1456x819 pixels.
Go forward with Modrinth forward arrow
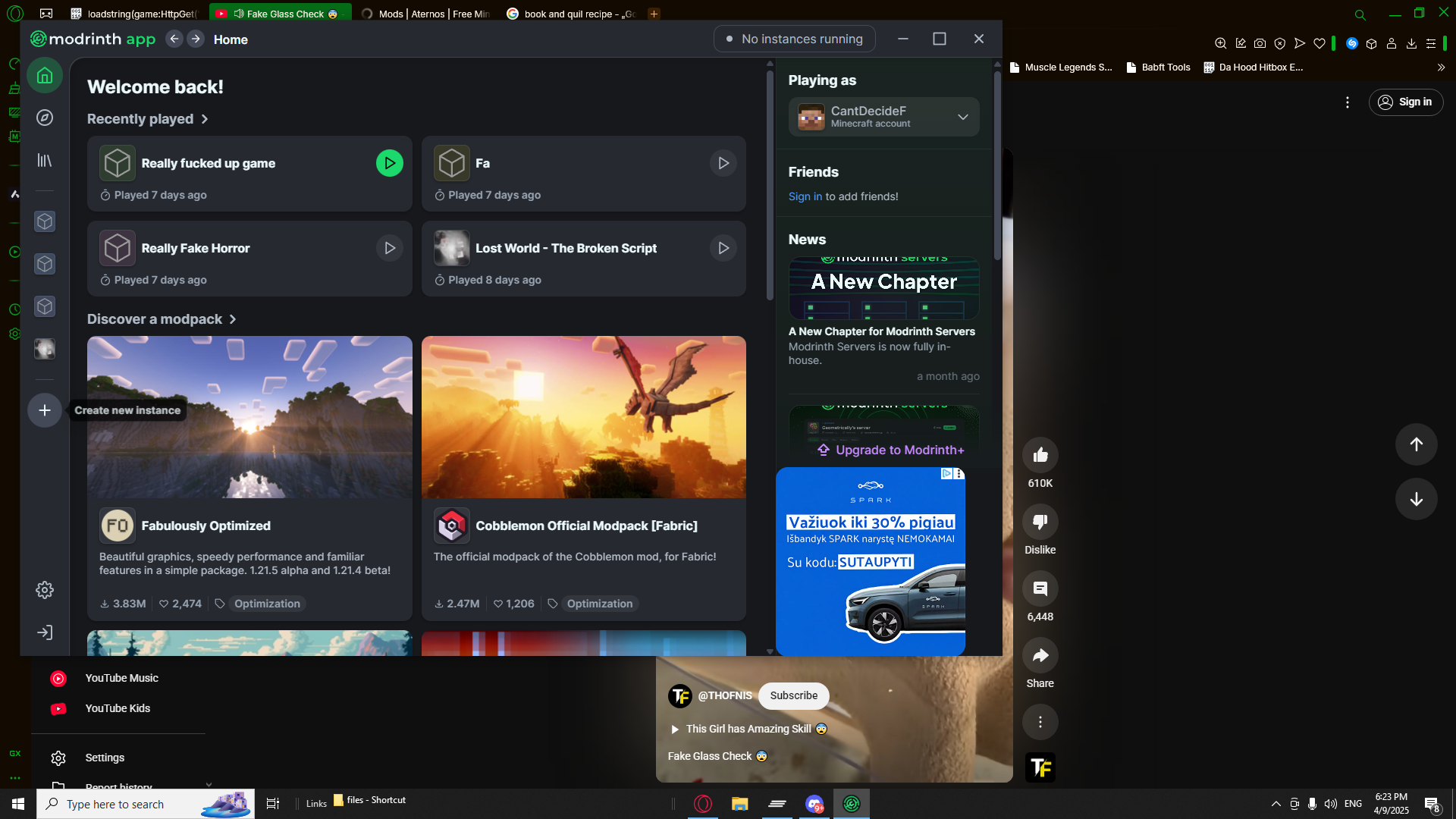click(196, 39)
